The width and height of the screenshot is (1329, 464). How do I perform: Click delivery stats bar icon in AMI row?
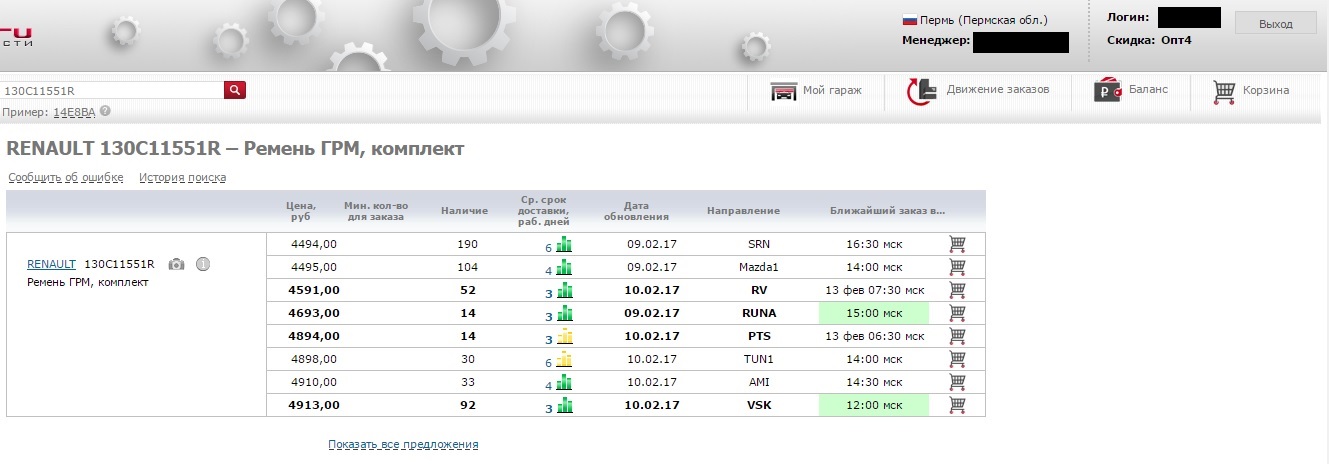coord(564,382)
